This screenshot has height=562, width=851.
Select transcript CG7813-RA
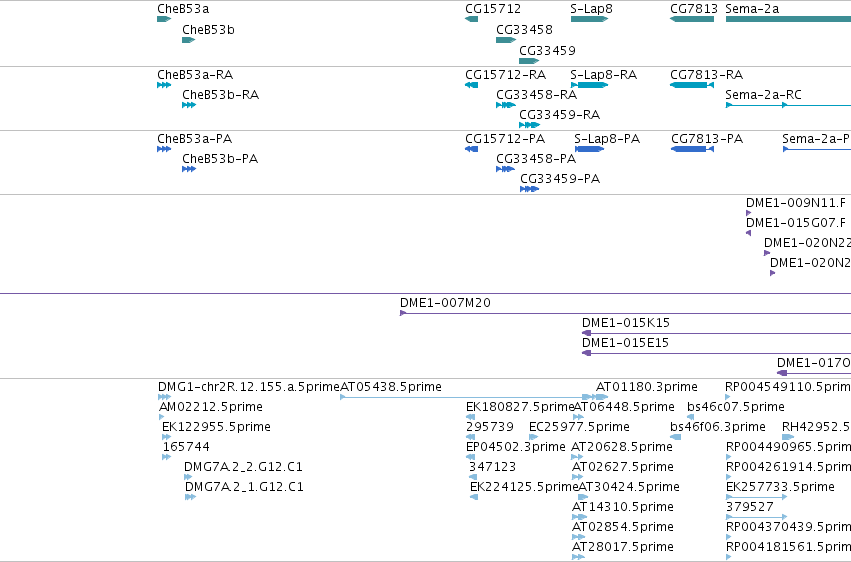pos(706,75)
